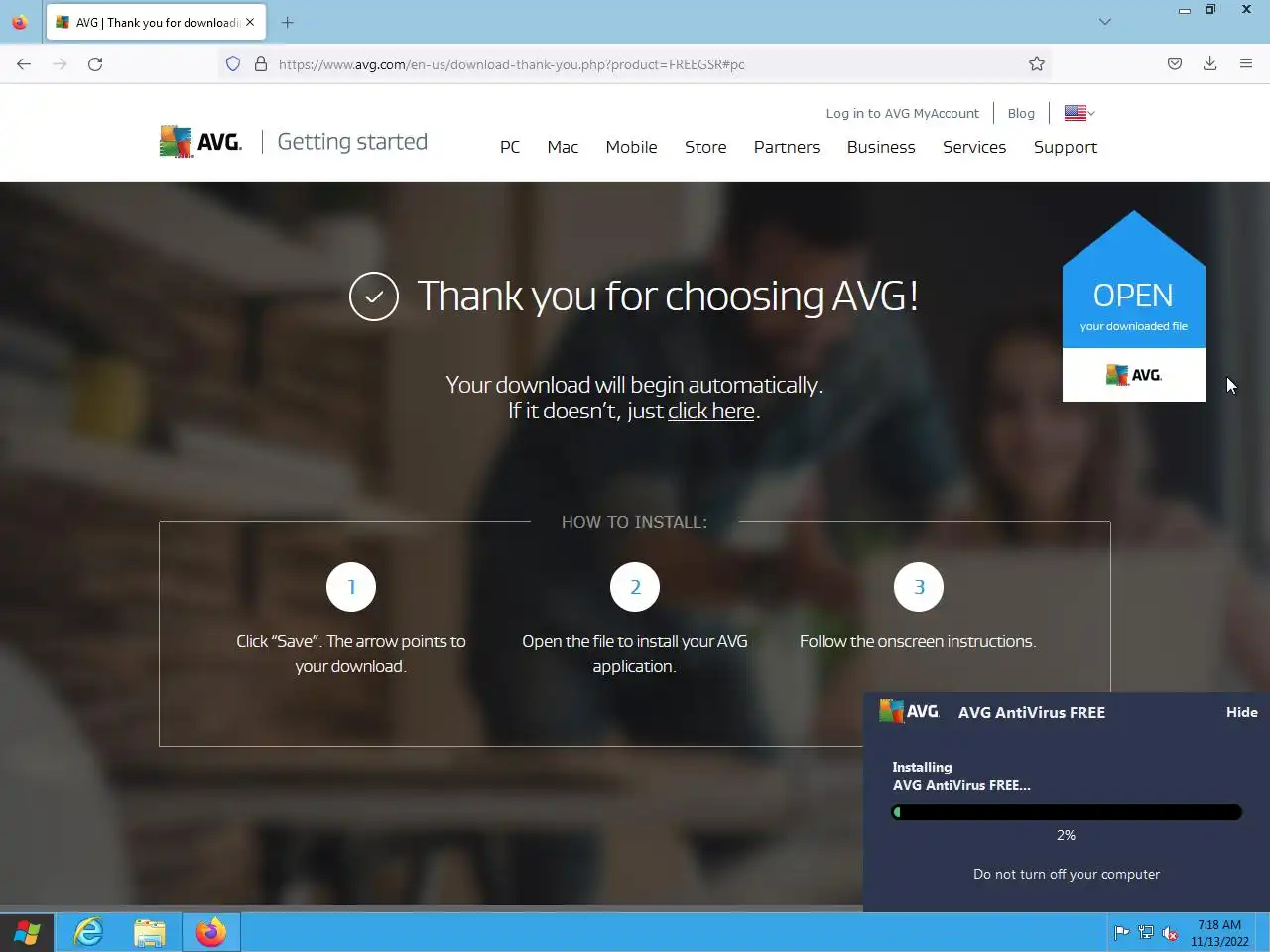Click the installation progress bar
The height and width of the screenshot is (952, 1270).
1067,812
